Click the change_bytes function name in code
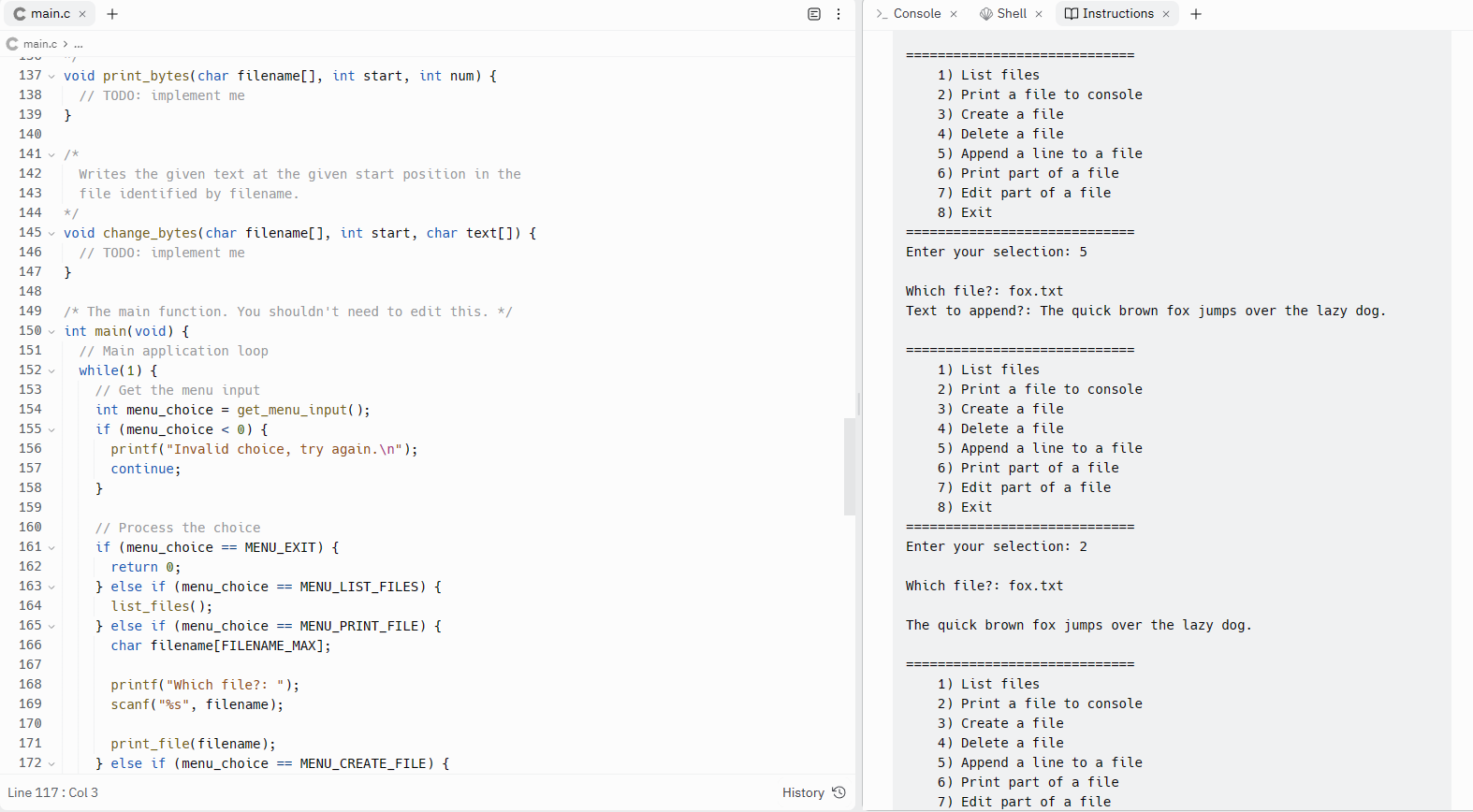 (151, 233)
